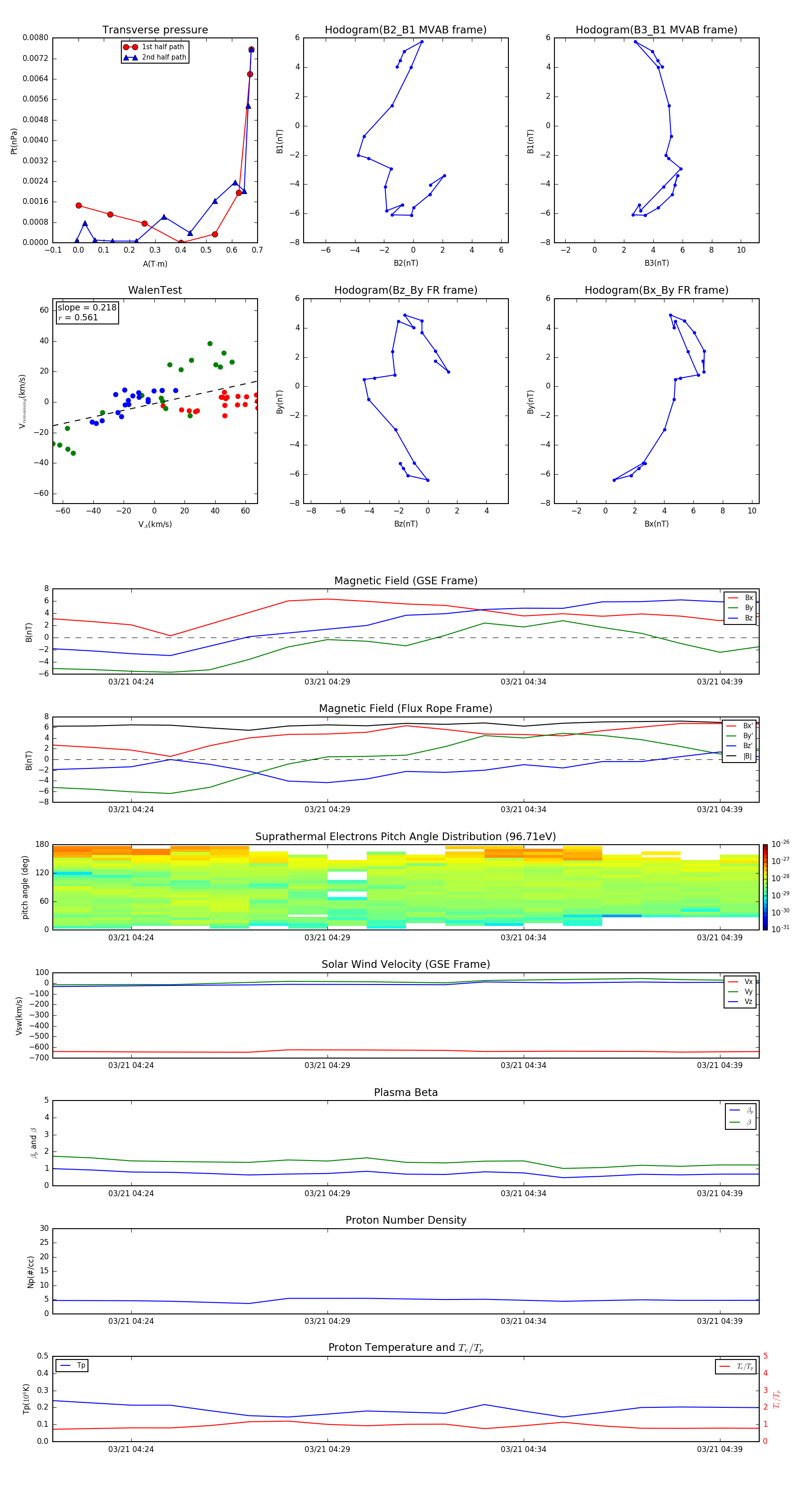Click the "Pt(nPa)" y-axis label
This screenshot has width=812, height=1489.
(14, 140)
